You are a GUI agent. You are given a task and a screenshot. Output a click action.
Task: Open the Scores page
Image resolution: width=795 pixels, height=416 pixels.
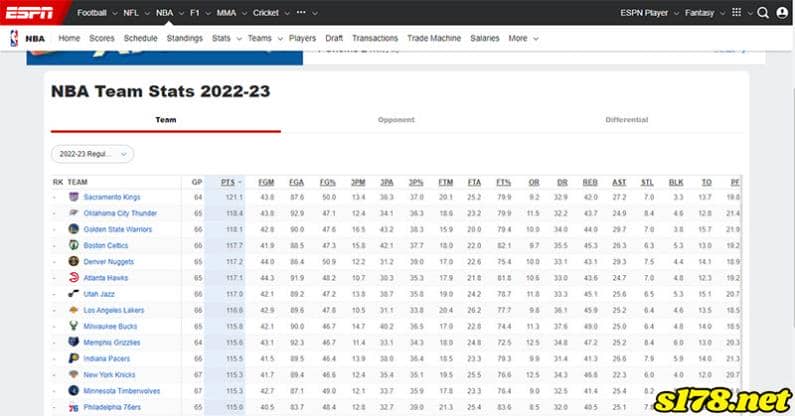pyautogui.click(x=102, y=38)
